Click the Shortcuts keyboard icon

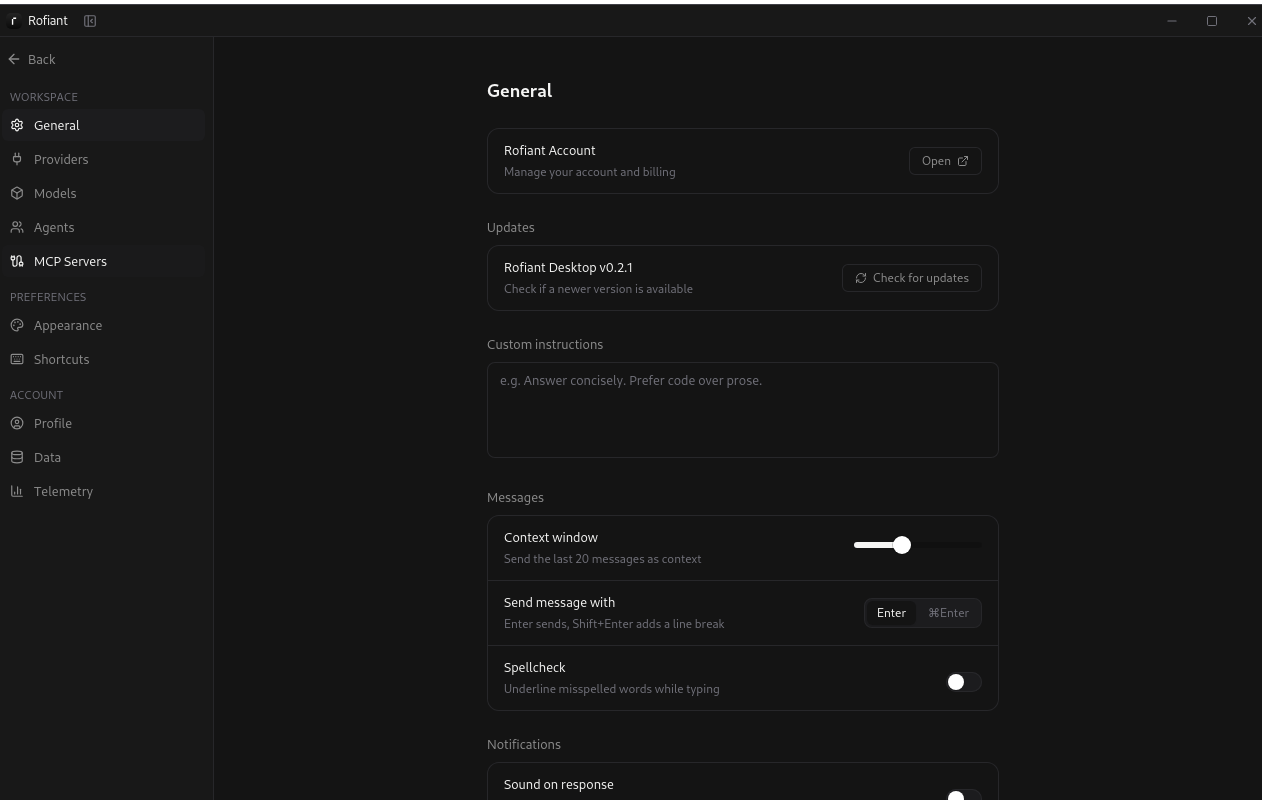point(17,359)
